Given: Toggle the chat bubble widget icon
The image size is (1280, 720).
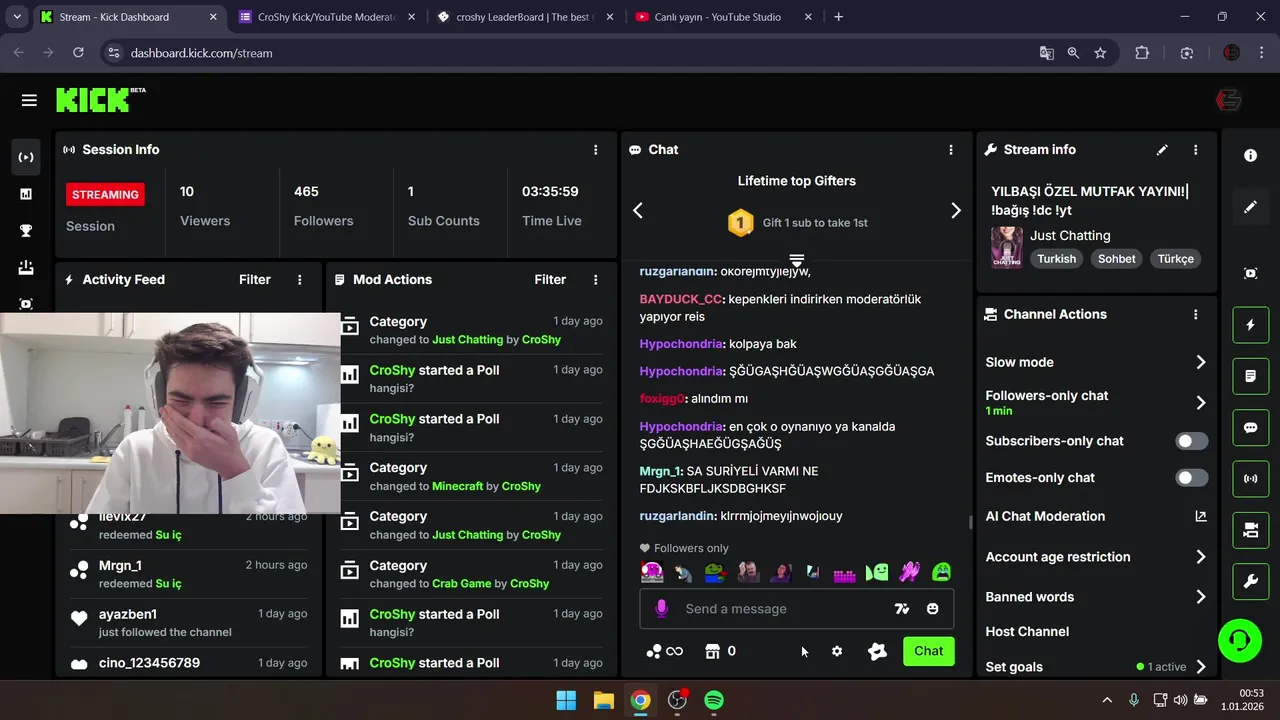Looking at the screenshot, I should pos(1250,427).
